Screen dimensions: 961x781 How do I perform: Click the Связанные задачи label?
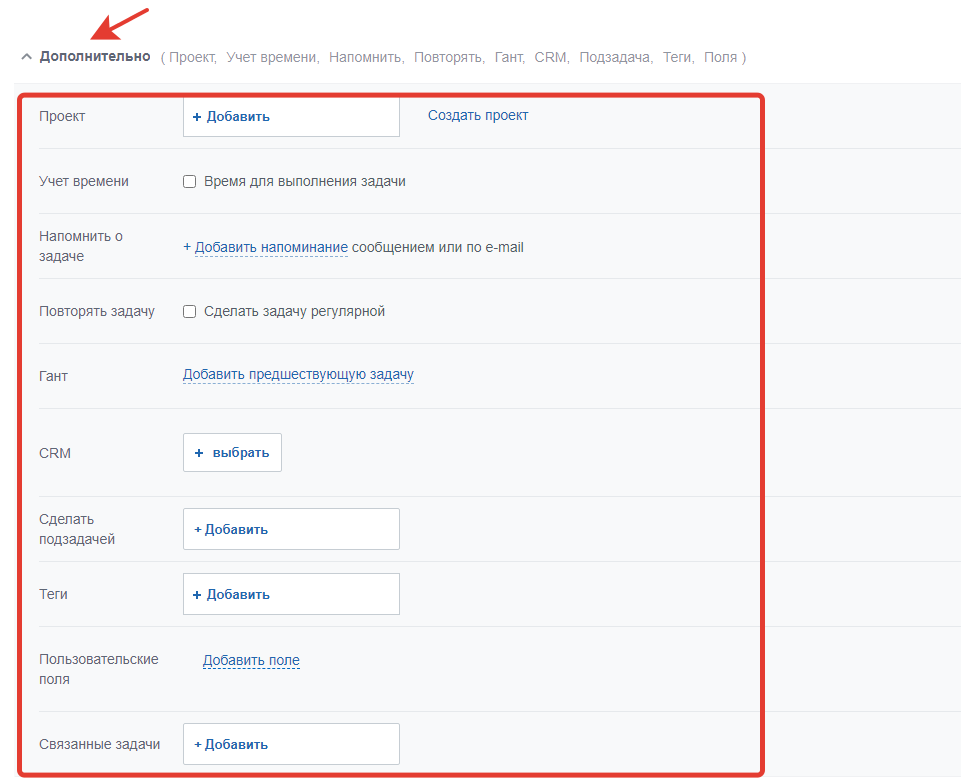pyautogui.click(x=99, y=744)
